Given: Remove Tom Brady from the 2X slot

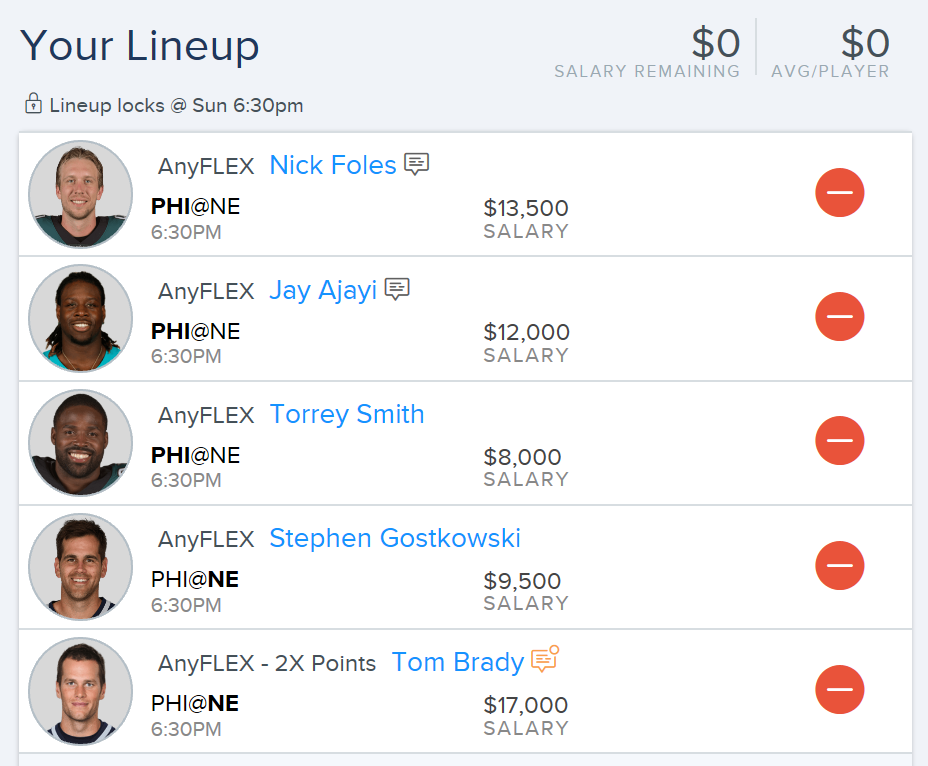Looking at the screenshot, I should tap(839, 690).
